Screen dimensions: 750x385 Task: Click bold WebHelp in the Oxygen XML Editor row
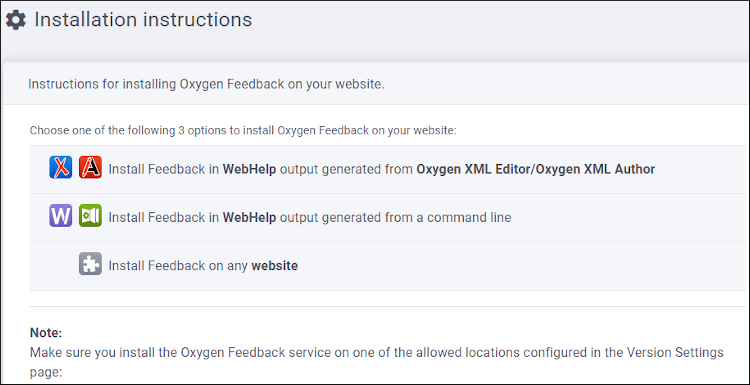[x=249, y=169]
